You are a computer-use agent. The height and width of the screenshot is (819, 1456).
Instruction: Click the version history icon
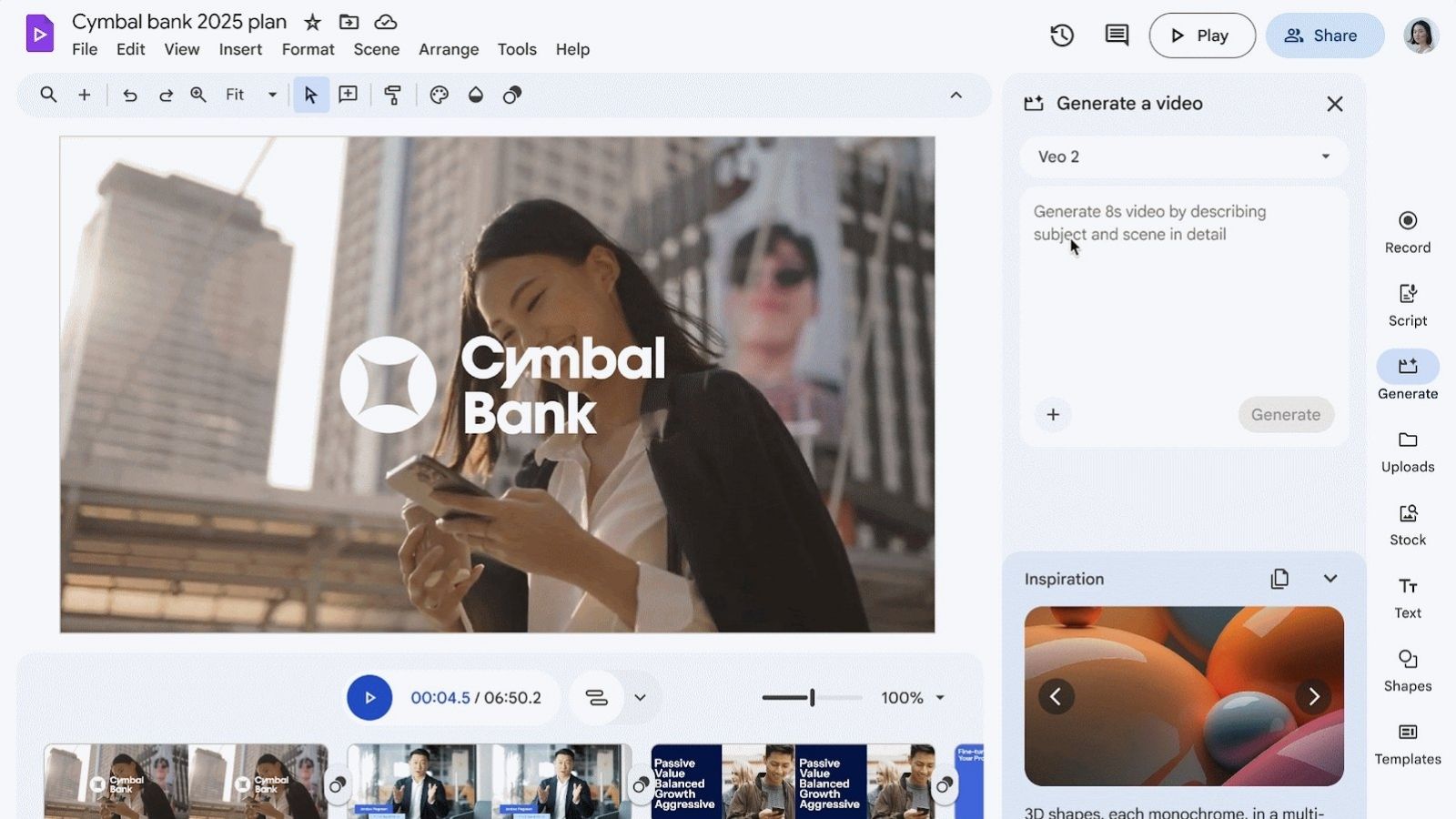1062,35
